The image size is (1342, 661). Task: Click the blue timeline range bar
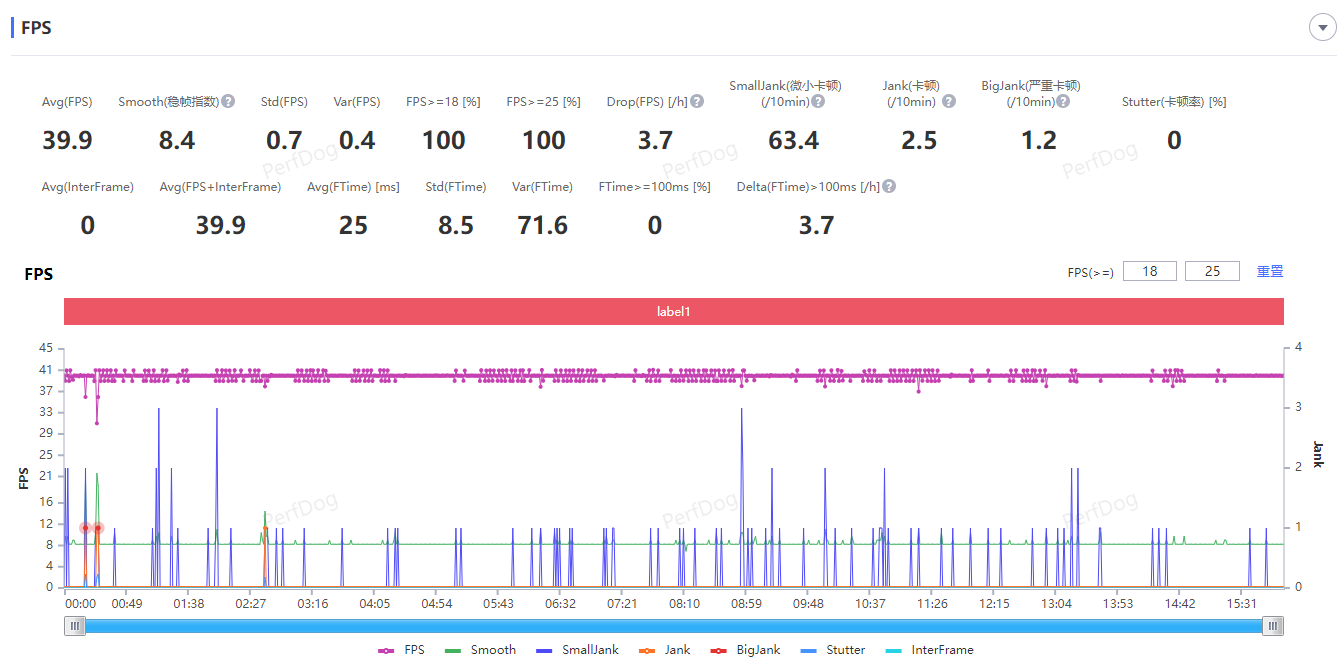674,626
